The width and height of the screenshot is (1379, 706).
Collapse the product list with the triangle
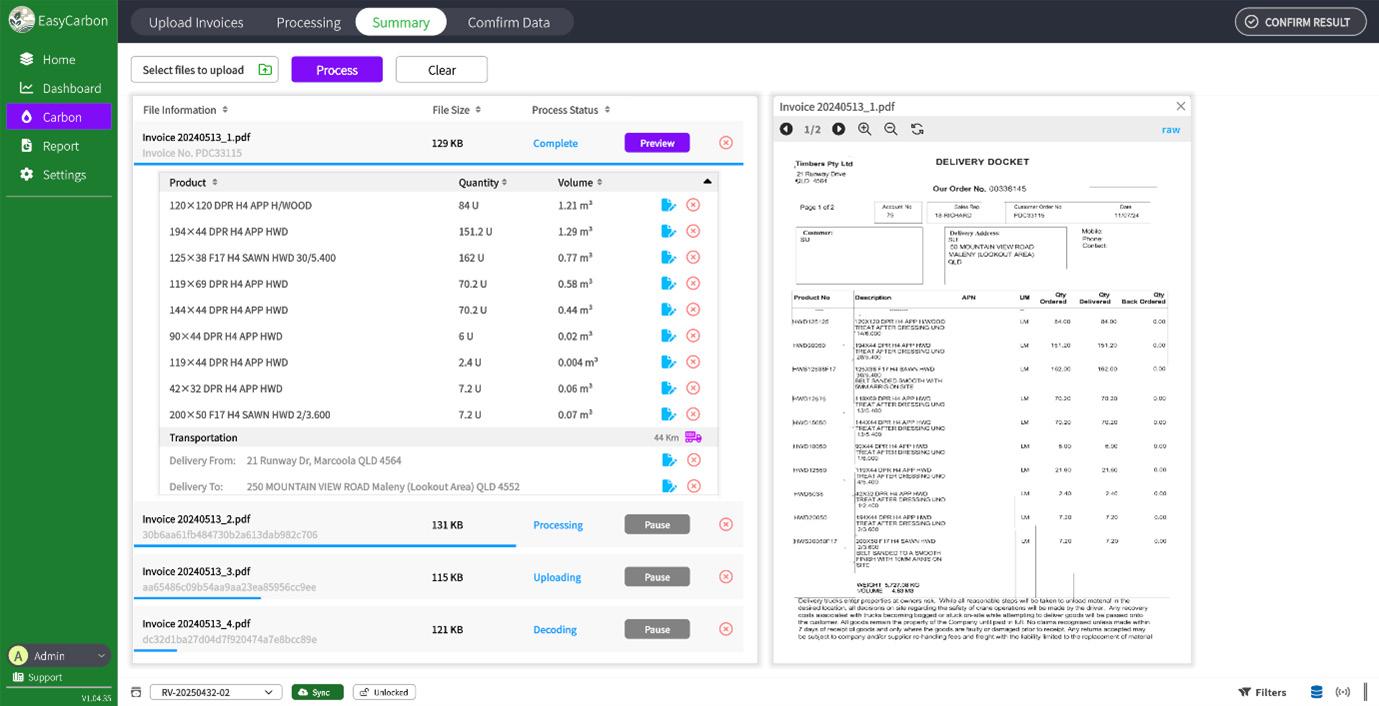707,182
